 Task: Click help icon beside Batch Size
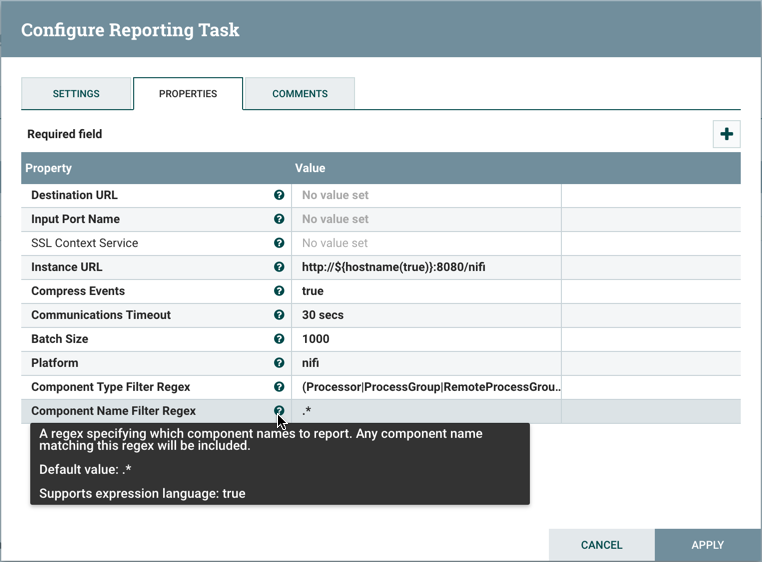click(279, 340)
